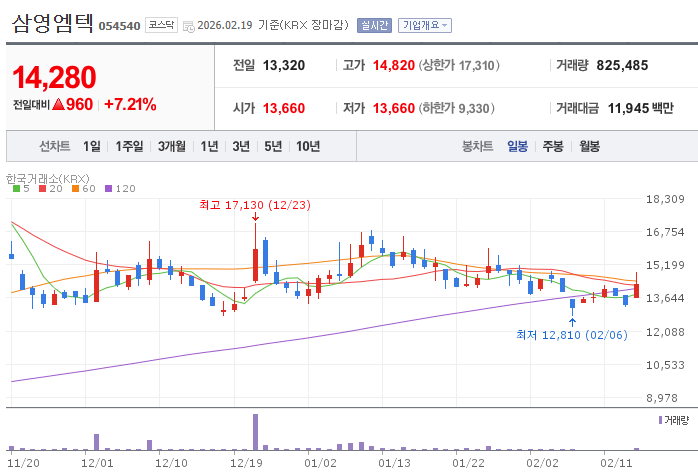Click the 11/20 date axis label

(23, 463)
